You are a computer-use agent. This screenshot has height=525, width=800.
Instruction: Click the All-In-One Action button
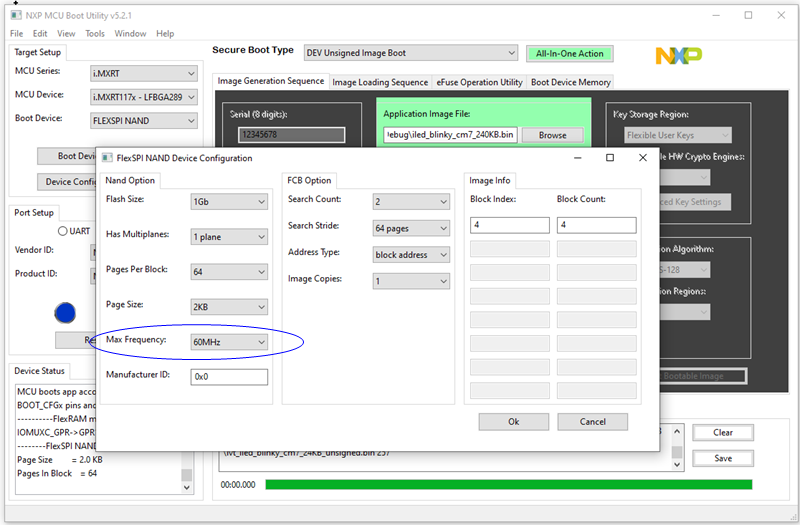(569, 54)
